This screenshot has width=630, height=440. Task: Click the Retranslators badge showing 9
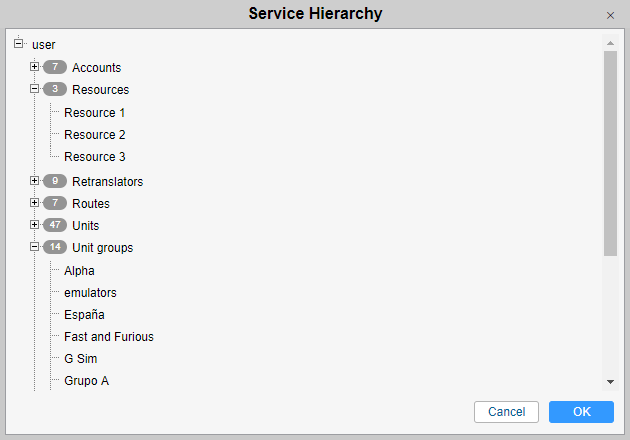(54, 182)
